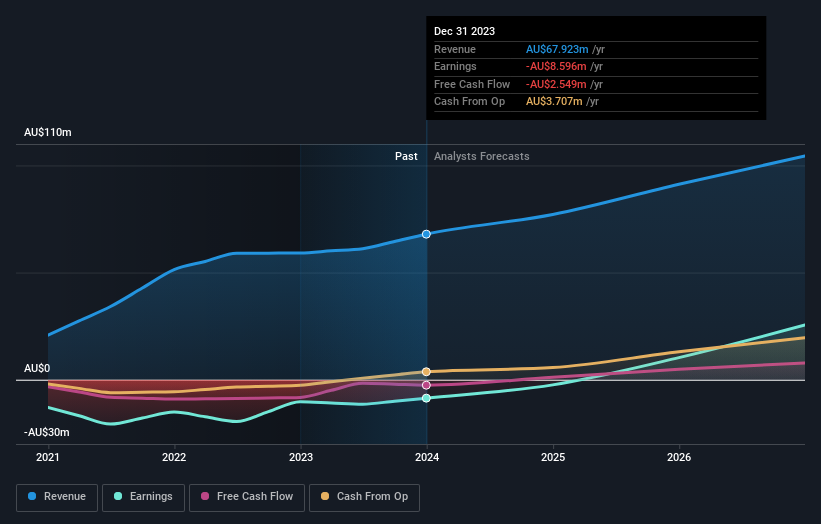
Task: Select the Earnings data point at 2024
Action: tap(426, 398)
